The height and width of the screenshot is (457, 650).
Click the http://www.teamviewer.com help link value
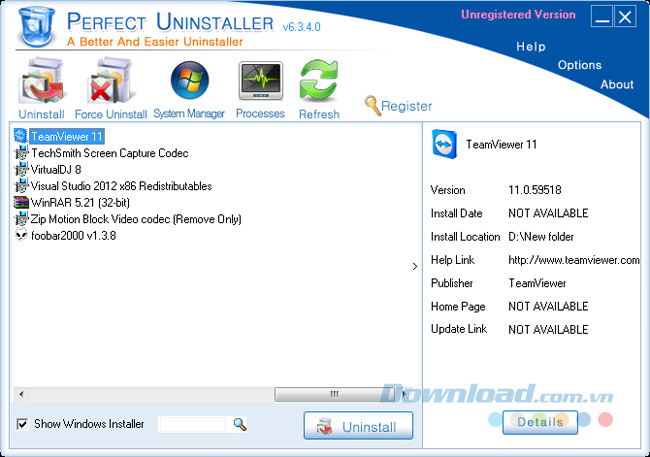pos(574,260)
